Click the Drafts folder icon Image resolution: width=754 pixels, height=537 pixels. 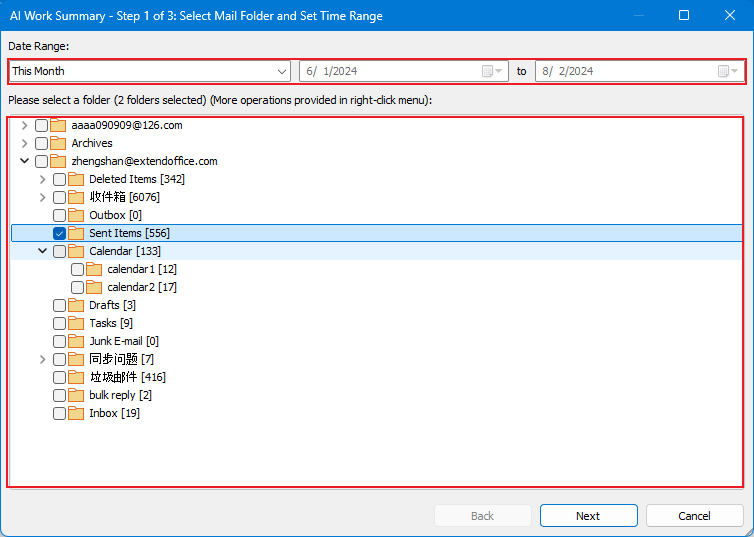(x=77, y=305)
